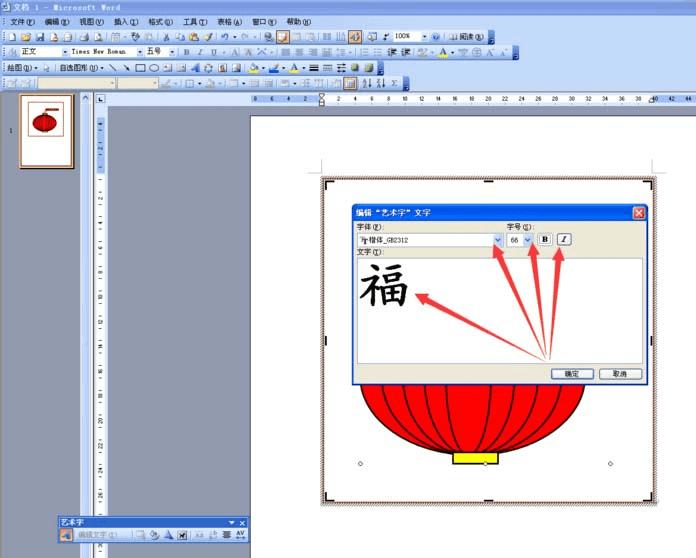Select the Arrow drawing tool

(127, 68)
